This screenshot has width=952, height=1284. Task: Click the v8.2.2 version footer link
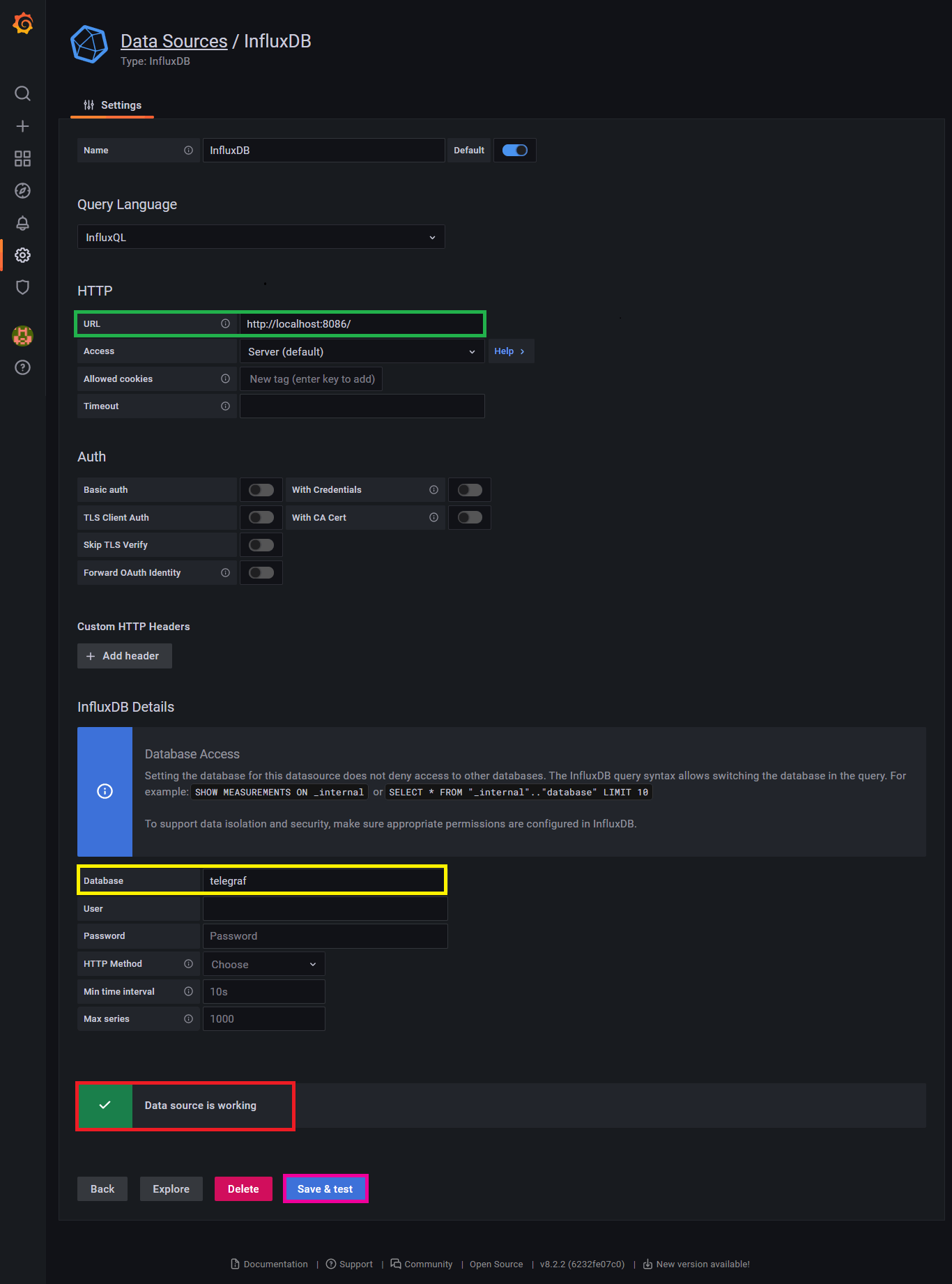[x=582, y=1264]
